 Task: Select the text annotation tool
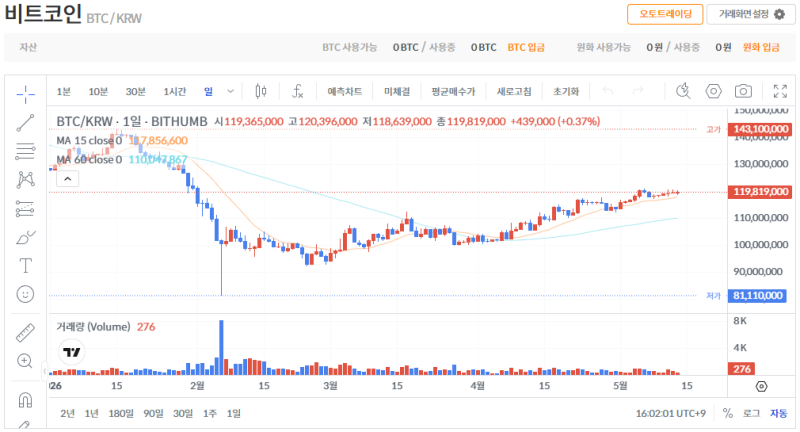(x=25, y=266)
